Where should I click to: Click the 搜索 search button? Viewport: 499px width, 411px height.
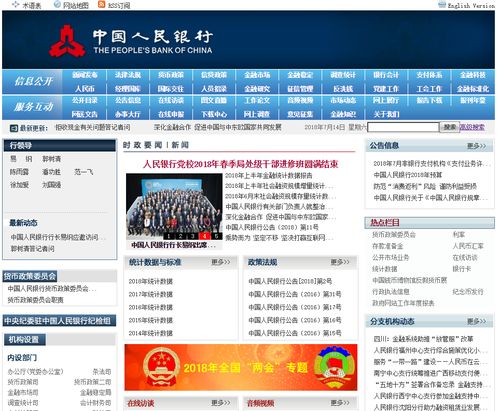(x=450, y=127)
